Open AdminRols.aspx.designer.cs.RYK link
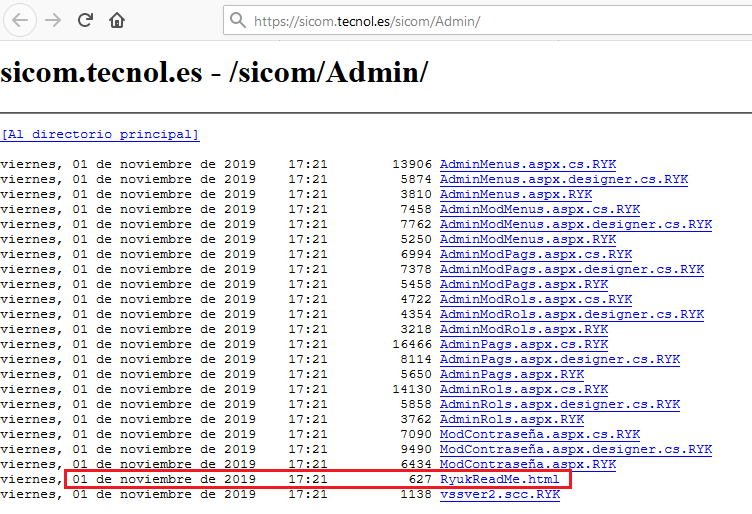 click(x=560, y=405)
